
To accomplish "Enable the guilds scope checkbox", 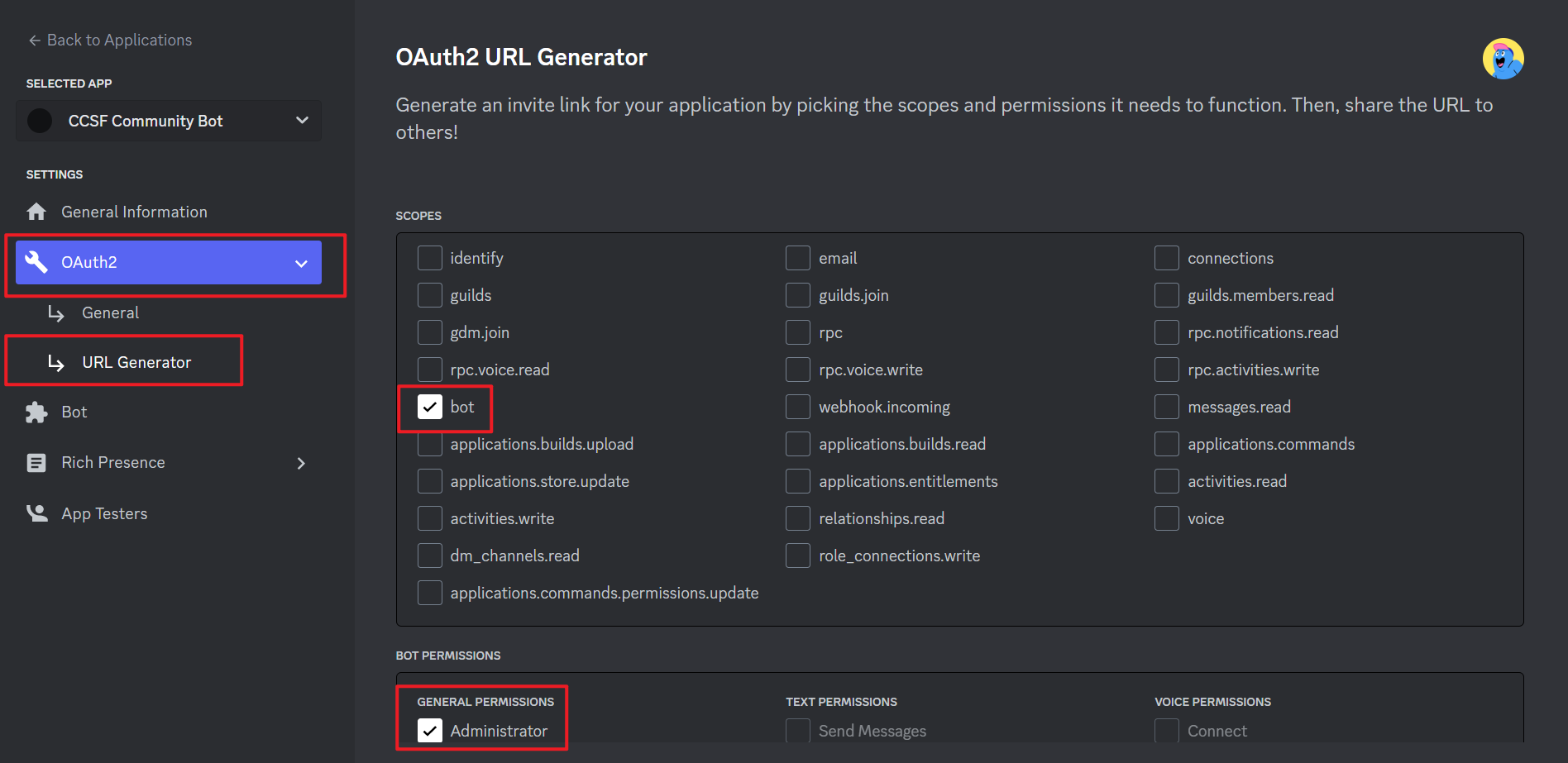I will tap(430, 295).
